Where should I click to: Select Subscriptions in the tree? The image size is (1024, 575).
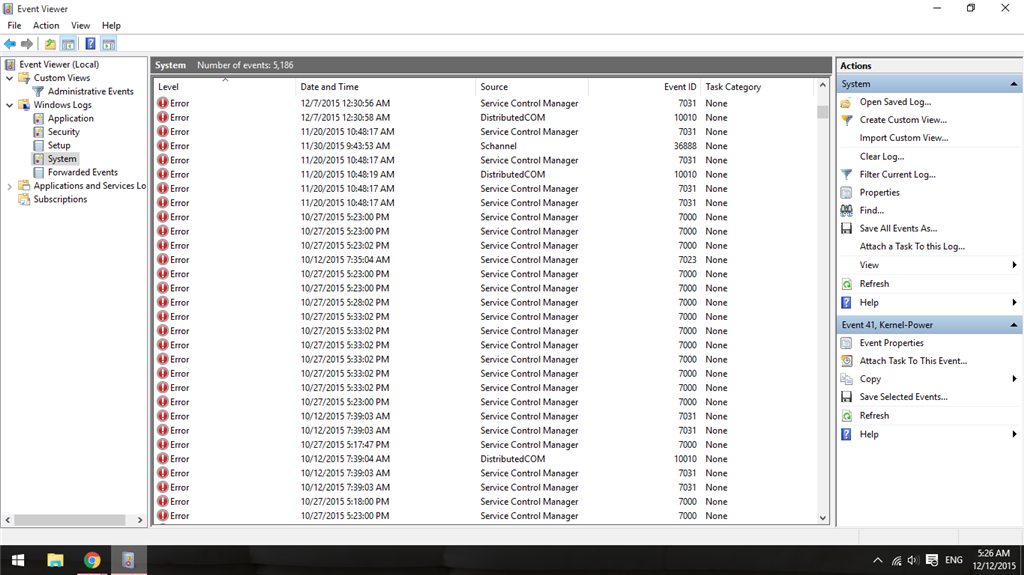click(x=60, y=199)
